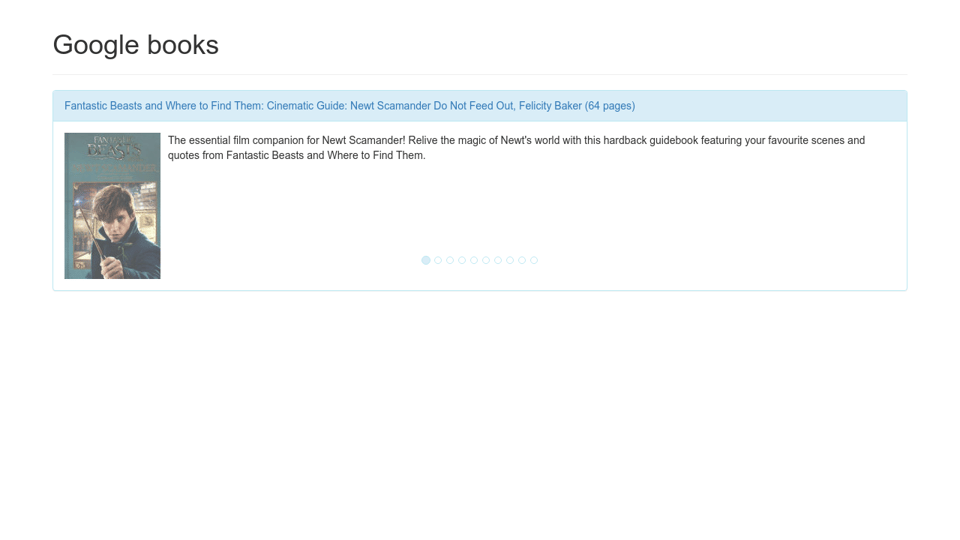This screenshot has height=540, width=960.
Task: Open the Fantastic Beasts Cinematic Guide title link
Action: pyautogui.click(x=300, y=106)
